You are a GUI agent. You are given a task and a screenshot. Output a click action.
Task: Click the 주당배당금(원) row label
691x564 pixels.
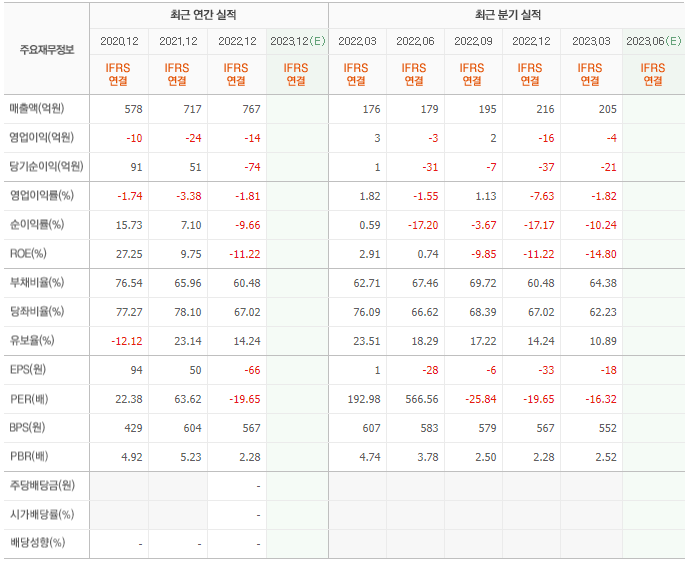pyautogui.click(x=42, y=486)
